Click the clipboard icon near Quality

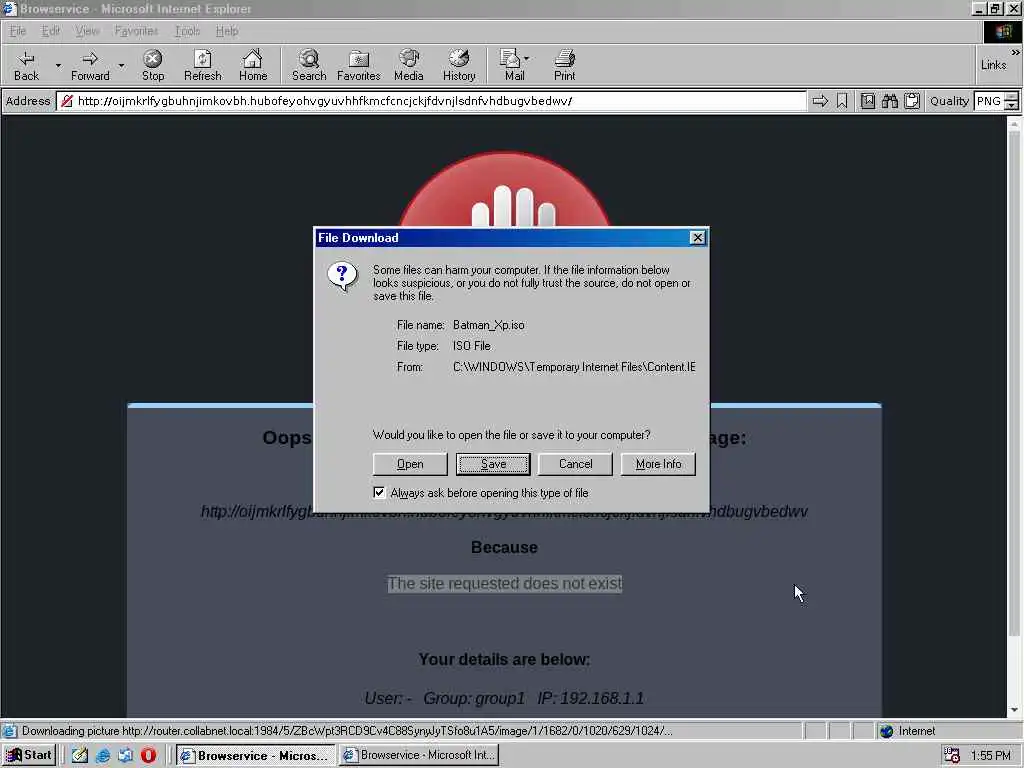point(912,101)
